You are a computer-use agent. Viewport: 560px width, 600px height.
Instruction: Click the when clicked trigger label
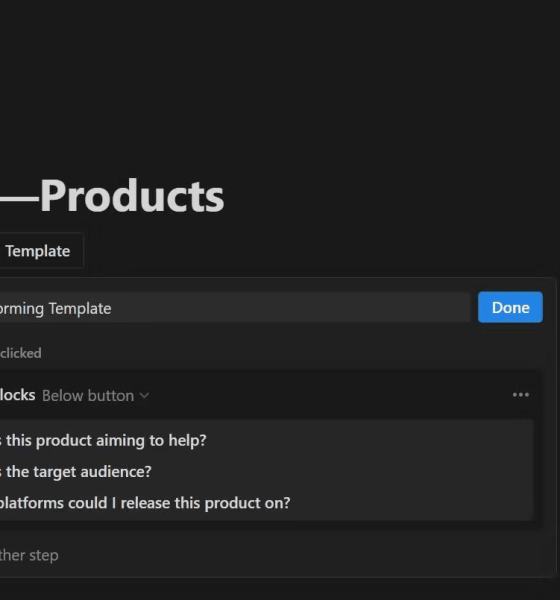[x=21, y=353]
